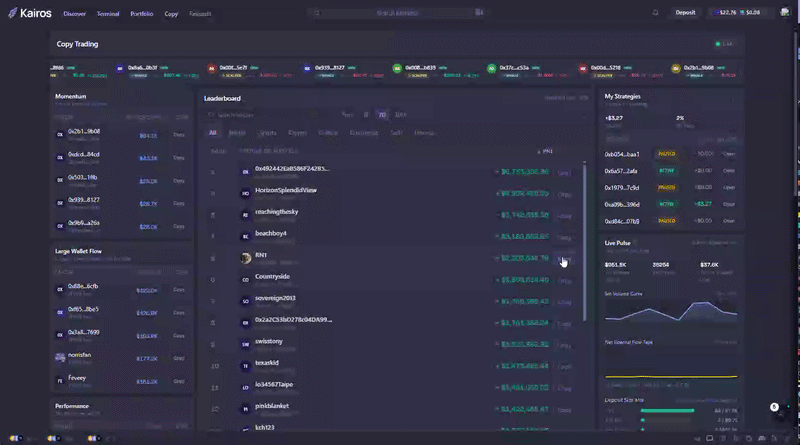The height and width of the screenshot is (445, 800).
Task: Switch to the Economics category tab
Action: pyautogui.click(x=364, y=133)
